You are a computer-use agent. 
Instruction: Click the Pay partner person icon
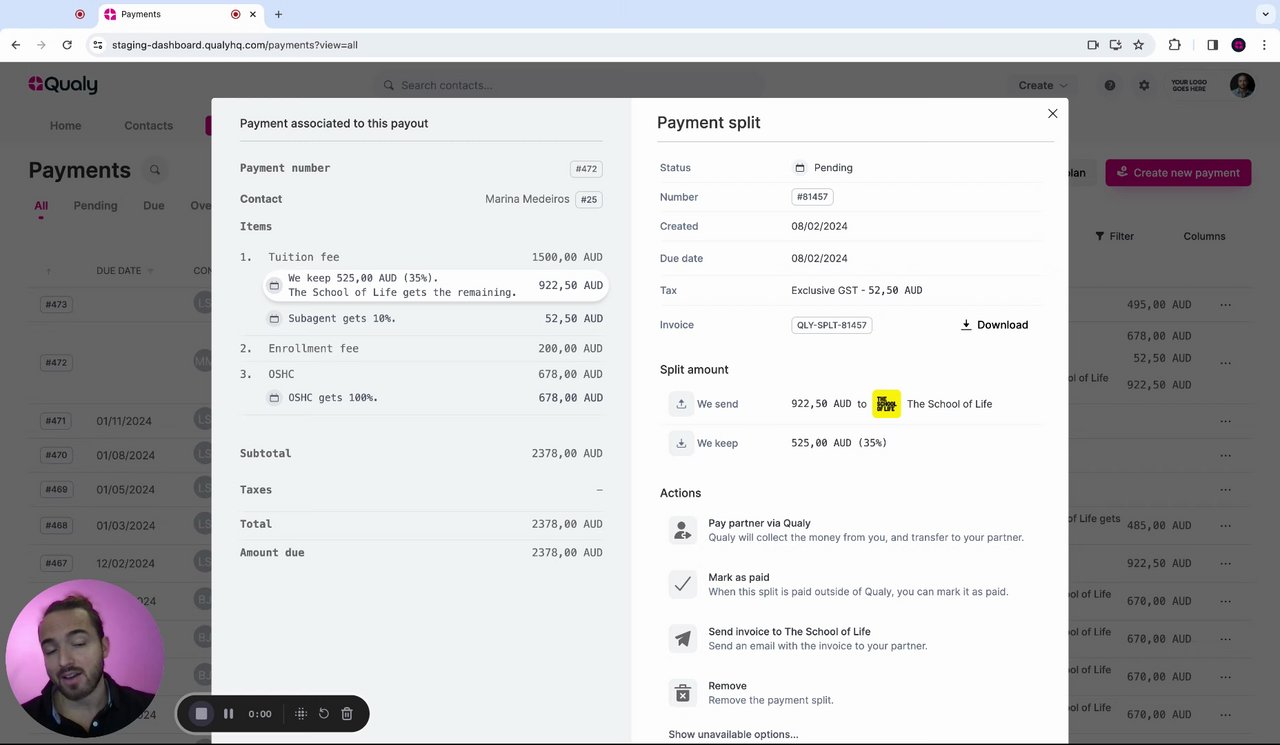(682, 530)
